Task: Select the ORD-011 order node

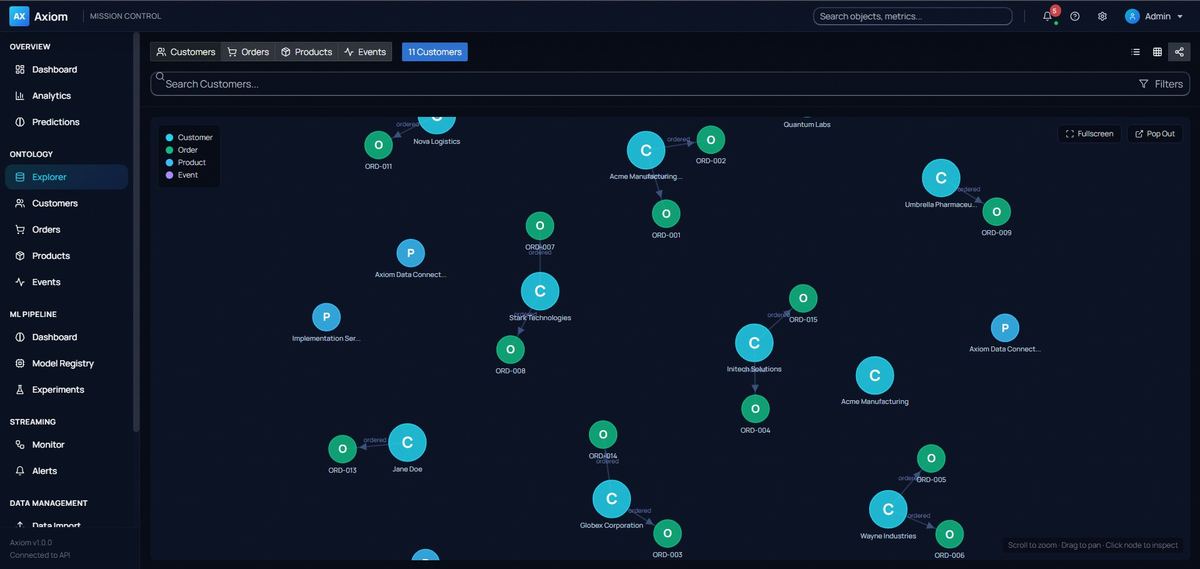Action: point(378,145)
